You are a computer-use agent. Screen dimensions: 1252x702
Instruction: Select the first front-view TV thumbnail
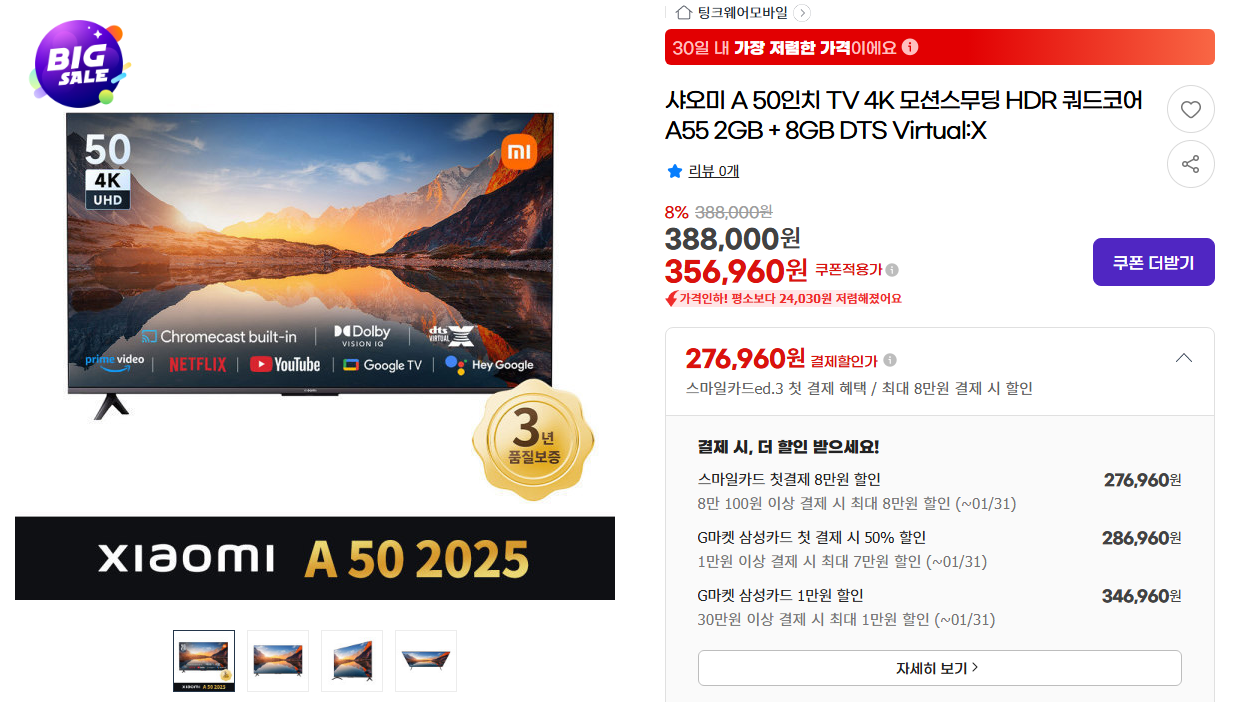coord(204,661)
